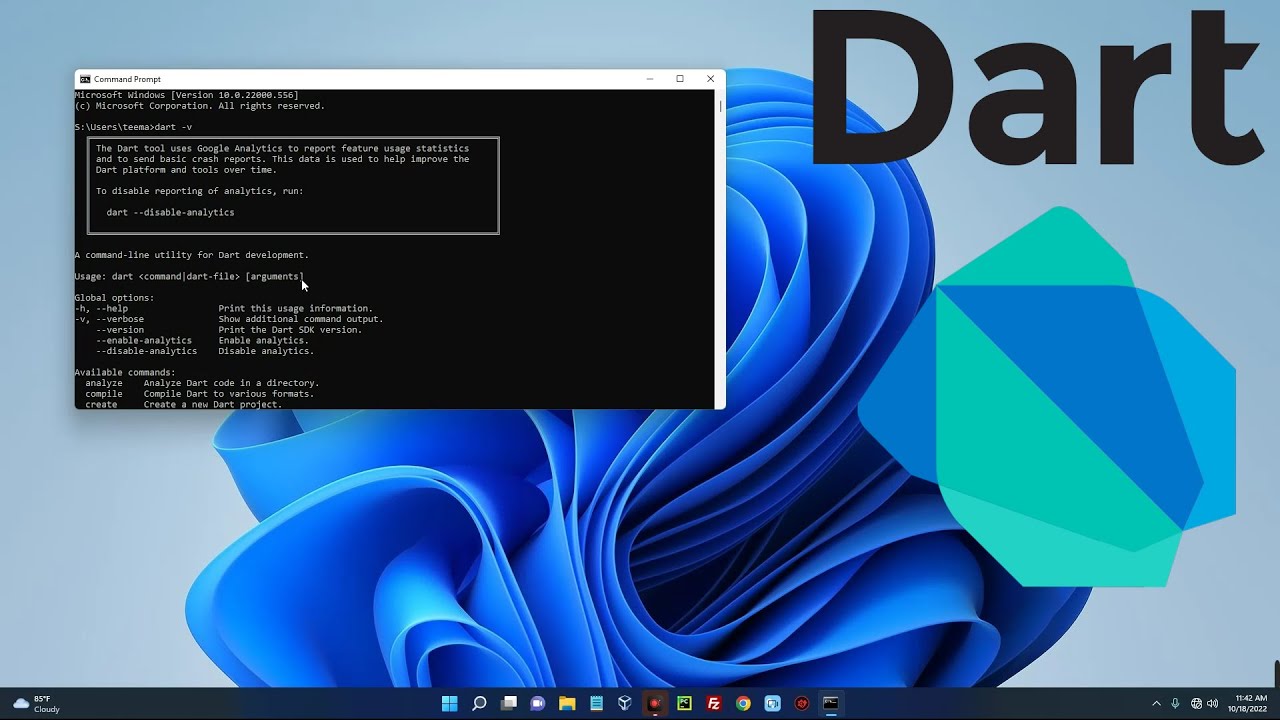Click the '--enable-analytics' option
The height and width of the screenshot is (720, 1280).
point(144,341)
